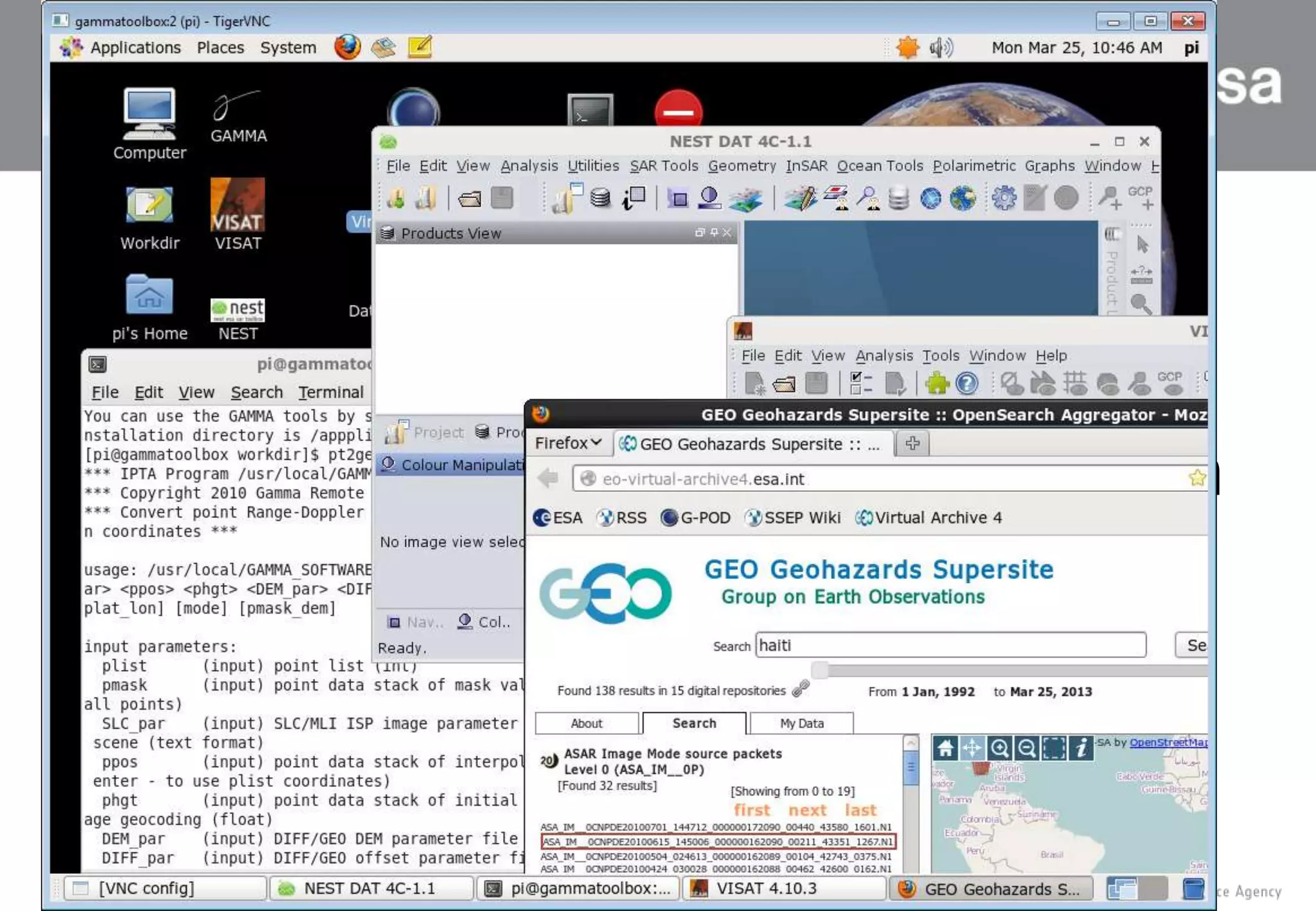
Task: Open the VISAT help question mark icon
Action: [966, 384]
